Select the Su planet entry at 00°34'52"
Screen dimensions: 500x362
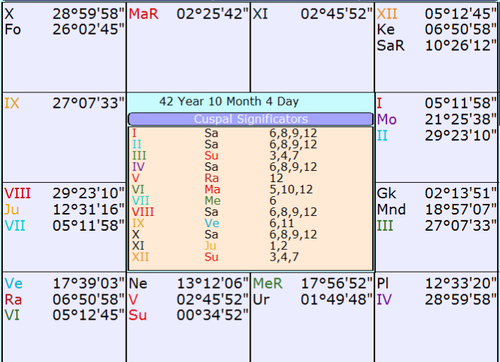[189, 315]
